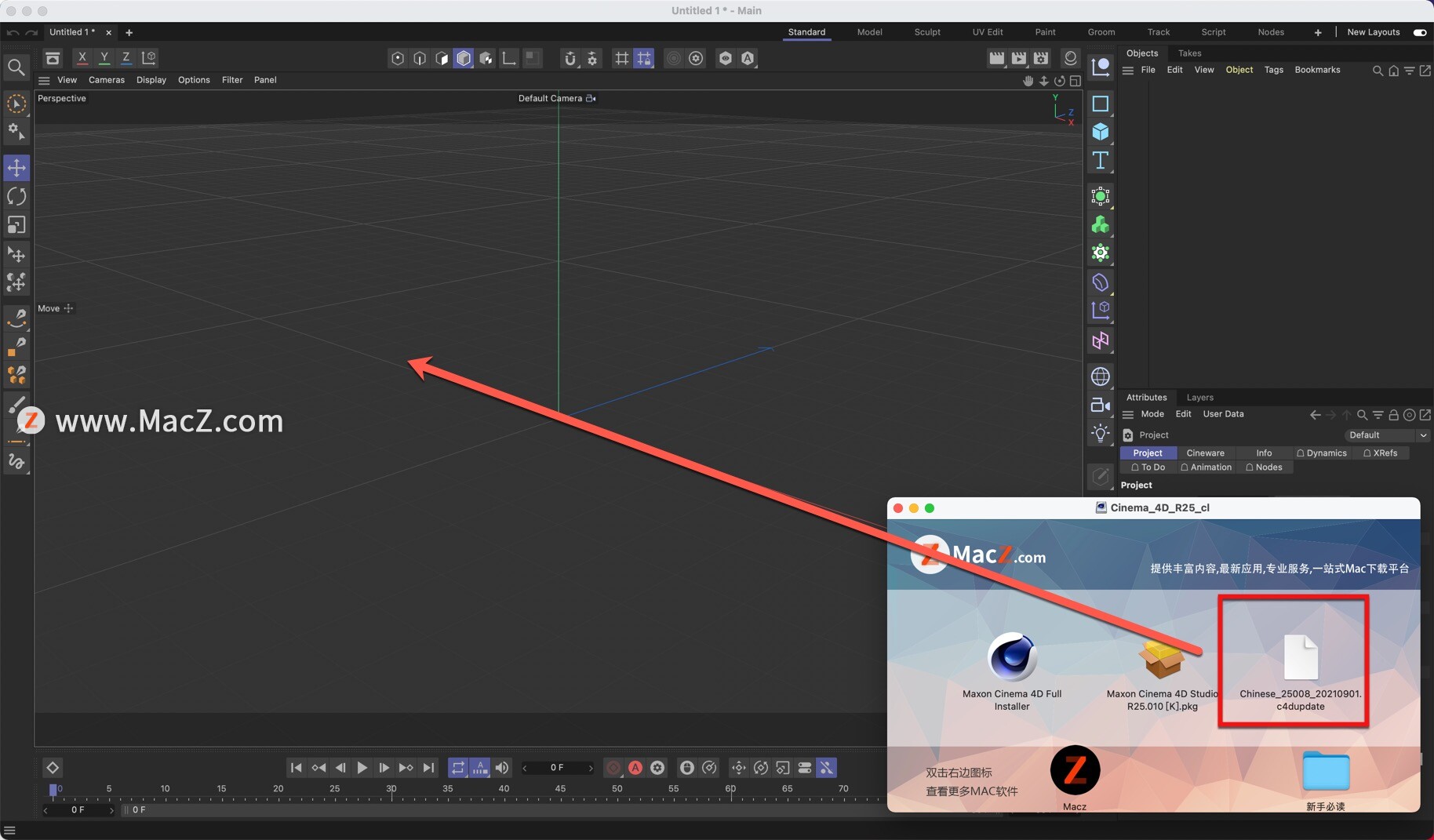
Task: Select the Dynamics attribute tab
Action: pyautogui.click(x=1321, y=453)
